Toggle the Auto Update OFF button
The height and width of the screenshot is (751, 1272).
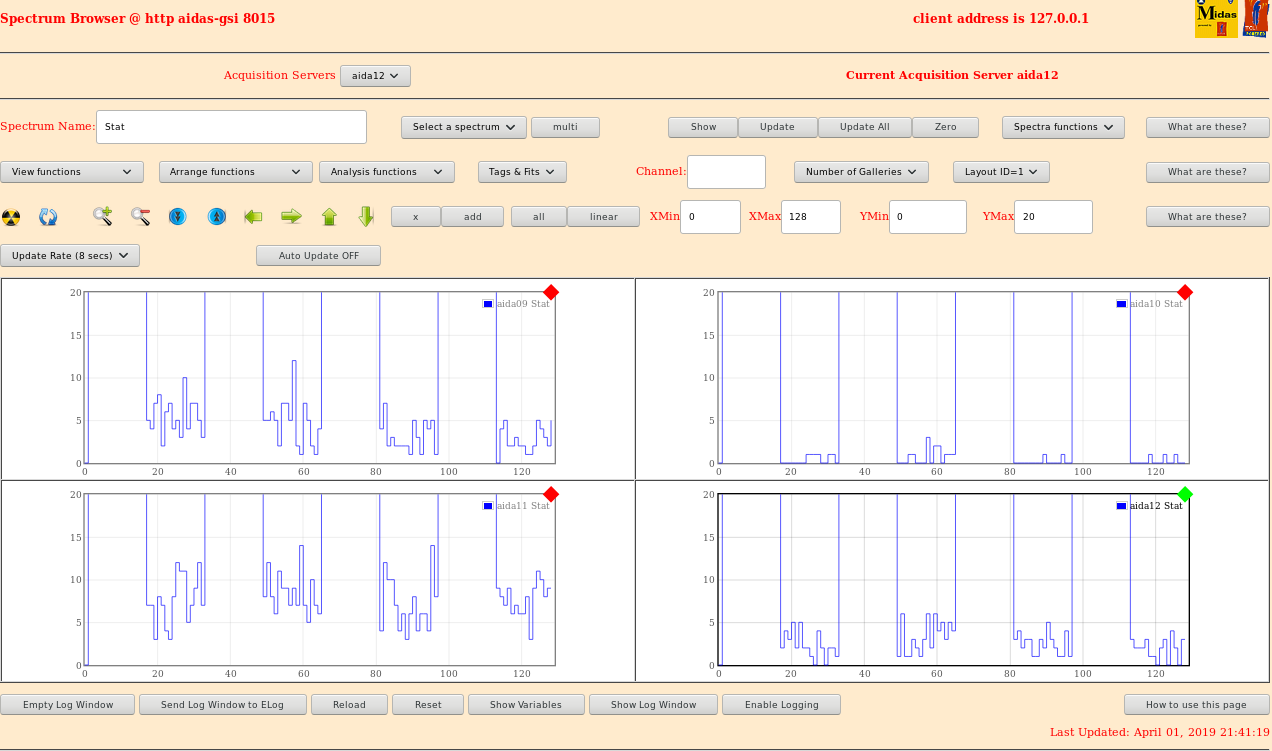[x=318, y=256]
